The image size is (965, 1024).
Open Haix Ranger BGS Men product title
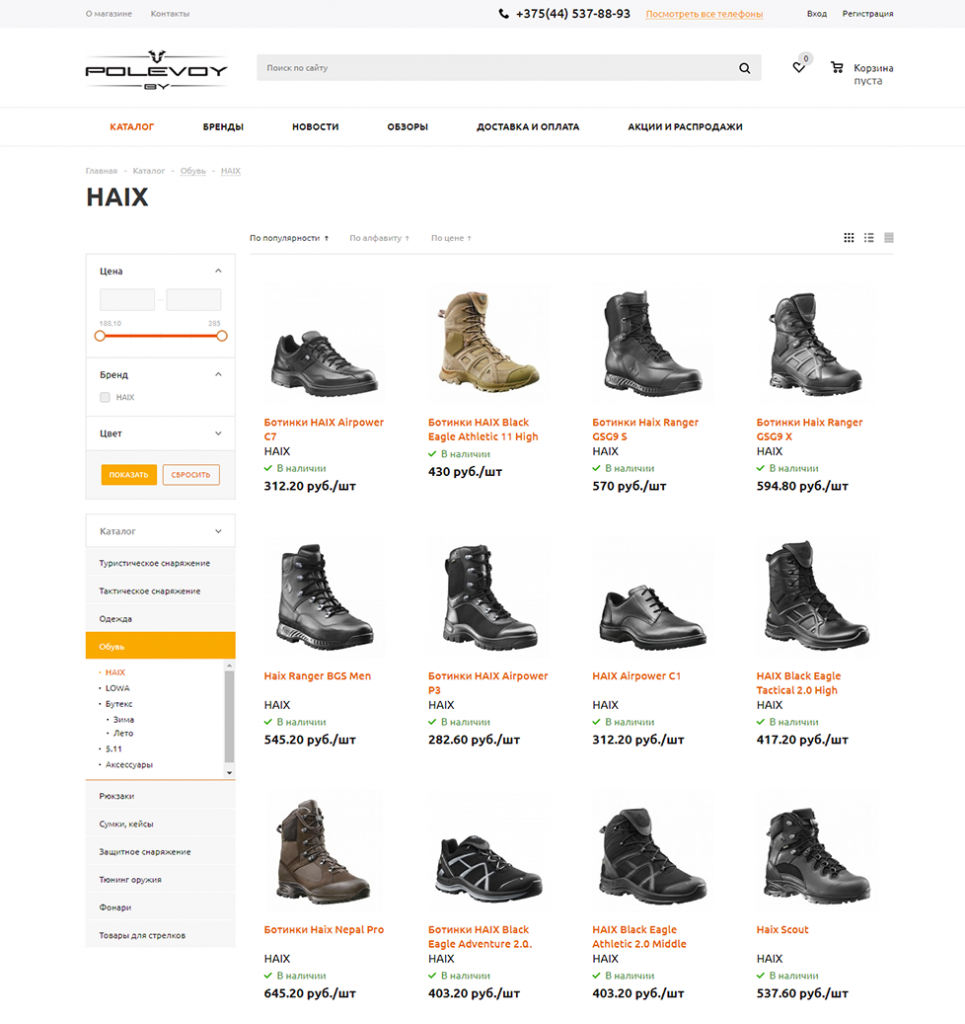coord(317,676)
